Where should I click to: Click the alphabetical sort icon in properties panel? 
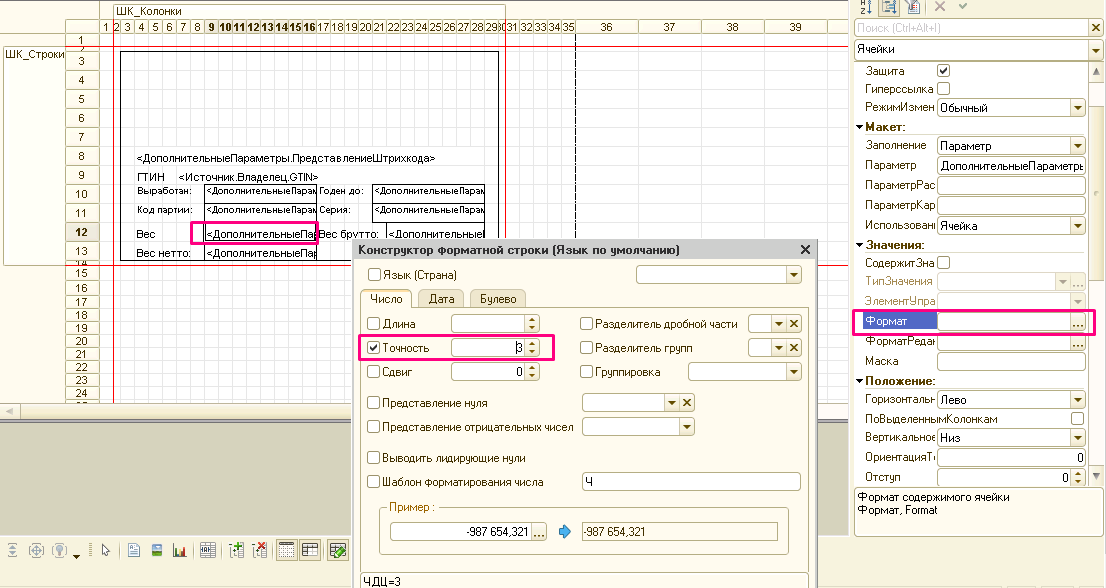[865, 7]
